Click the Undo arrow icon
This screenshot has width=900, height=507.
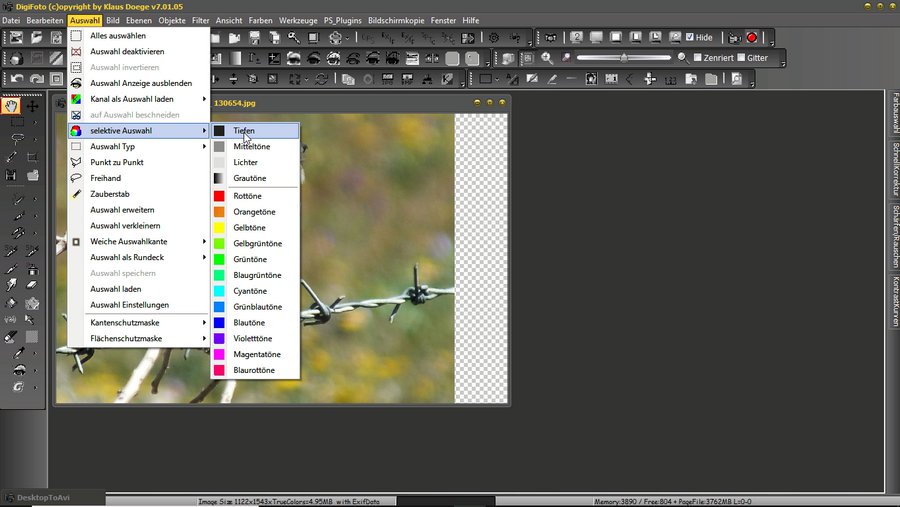pos(17,79)
